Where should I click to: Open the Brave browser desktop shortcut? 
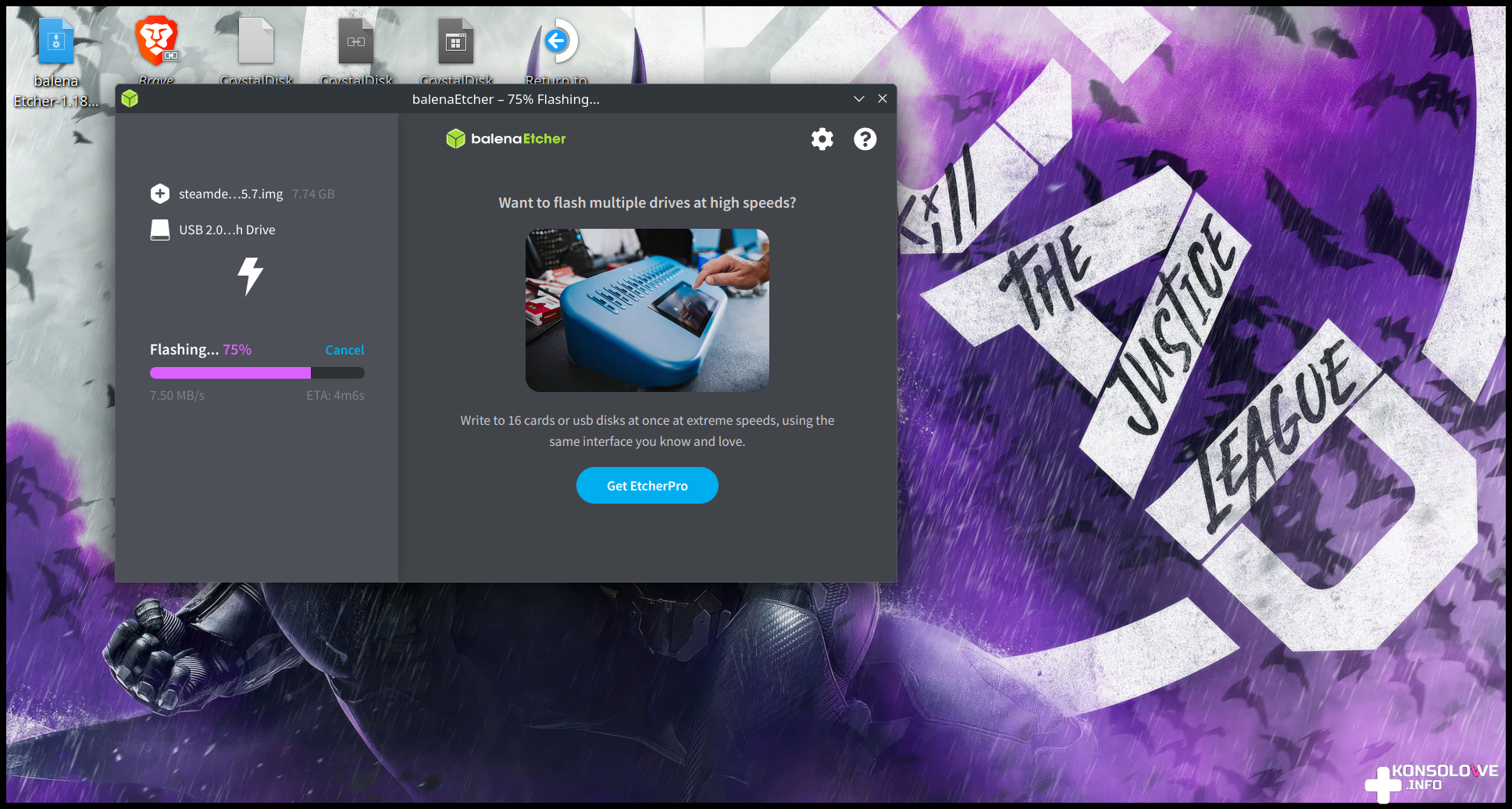(157, 42)
